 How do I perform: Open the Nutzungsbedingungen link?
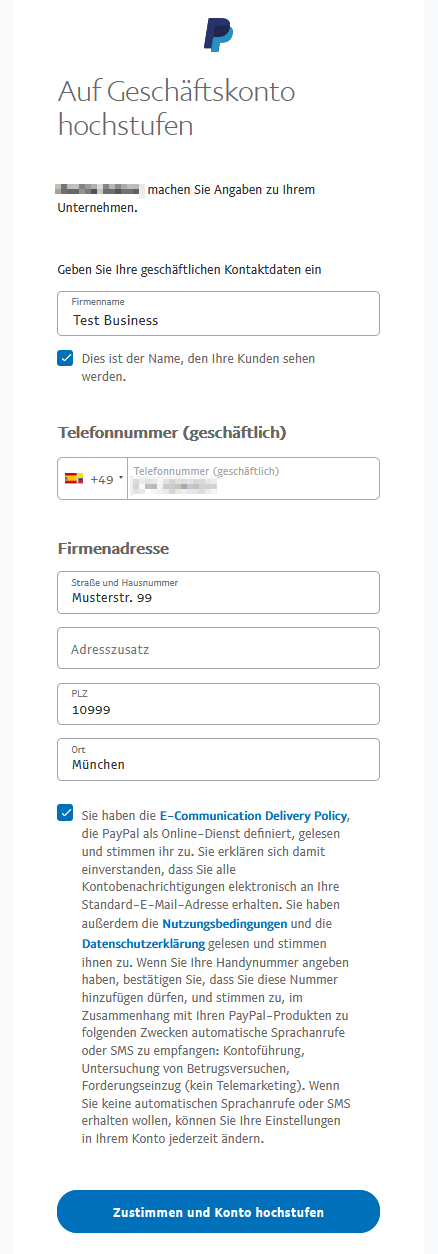click(x=225, y=924)
